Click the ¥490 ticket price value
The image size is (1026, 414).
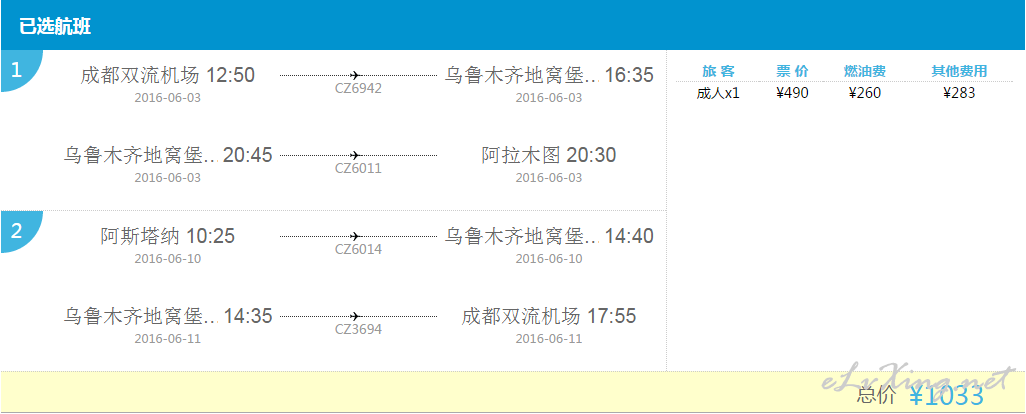point(792,94)
